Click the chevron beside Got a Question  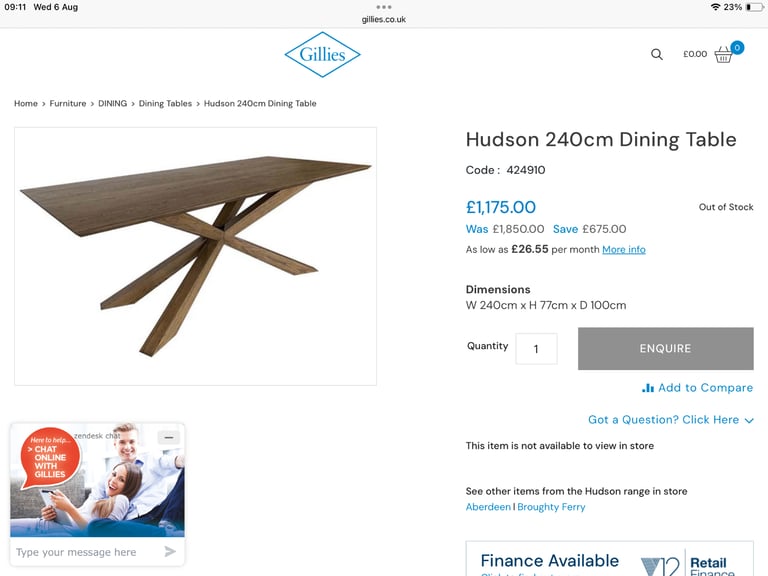(749, 420)
